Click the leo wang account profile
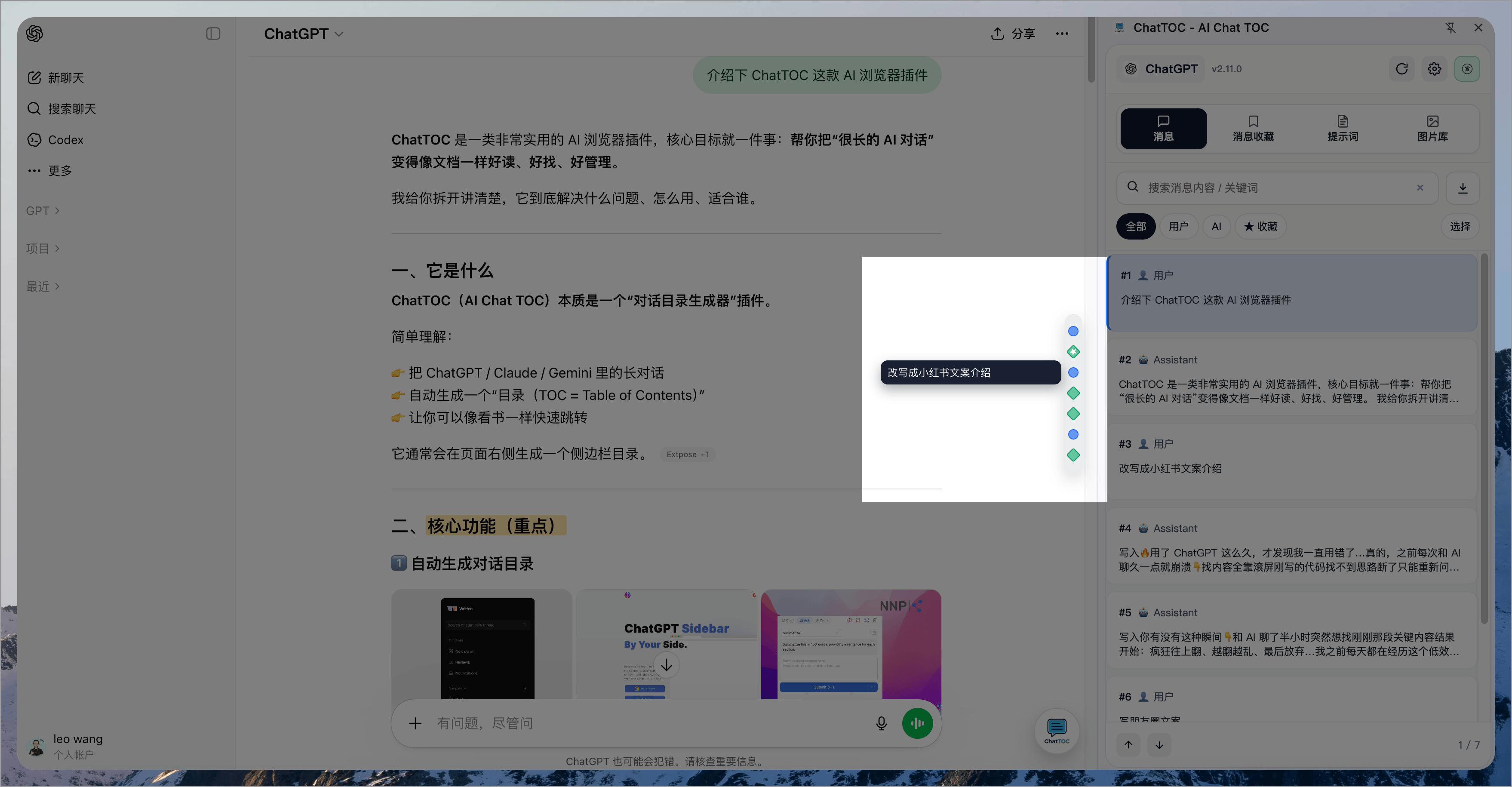This screenshot has height=787, width=1512. [x=66, y=746]
